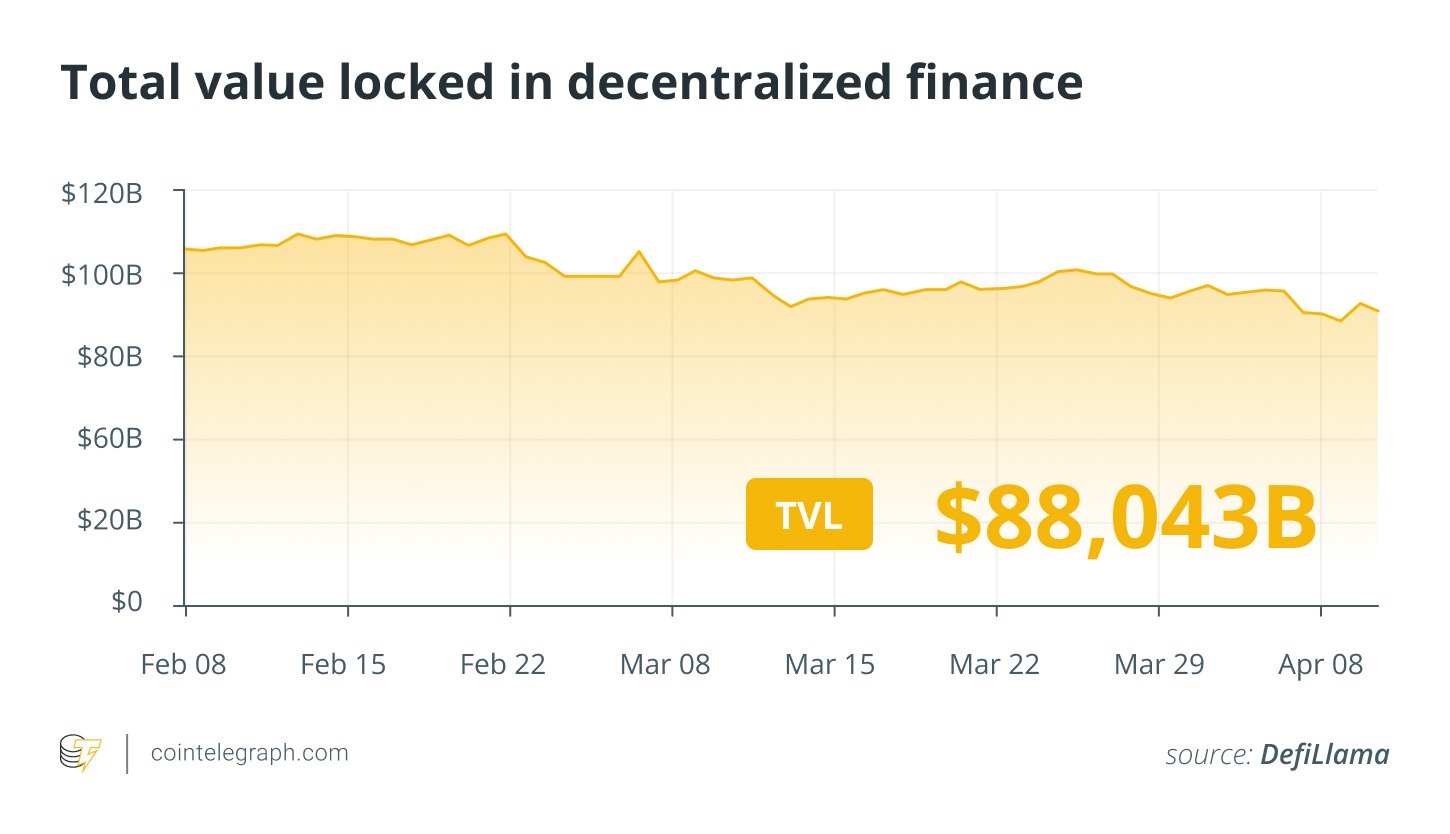
Task: Click the $120B y-axis label
Action: point(101,192)
